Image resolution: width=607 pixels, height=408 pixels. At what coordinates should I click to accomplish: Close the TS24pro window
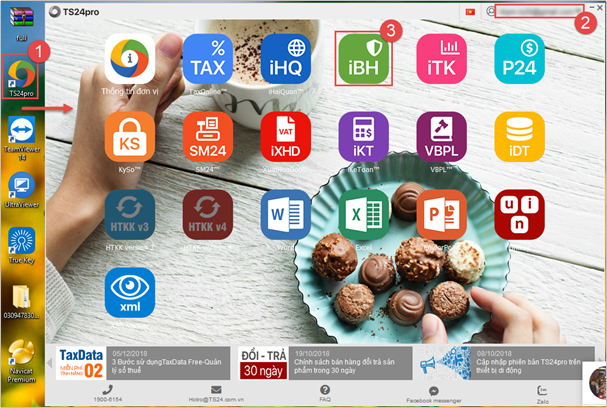coord(600,8)
